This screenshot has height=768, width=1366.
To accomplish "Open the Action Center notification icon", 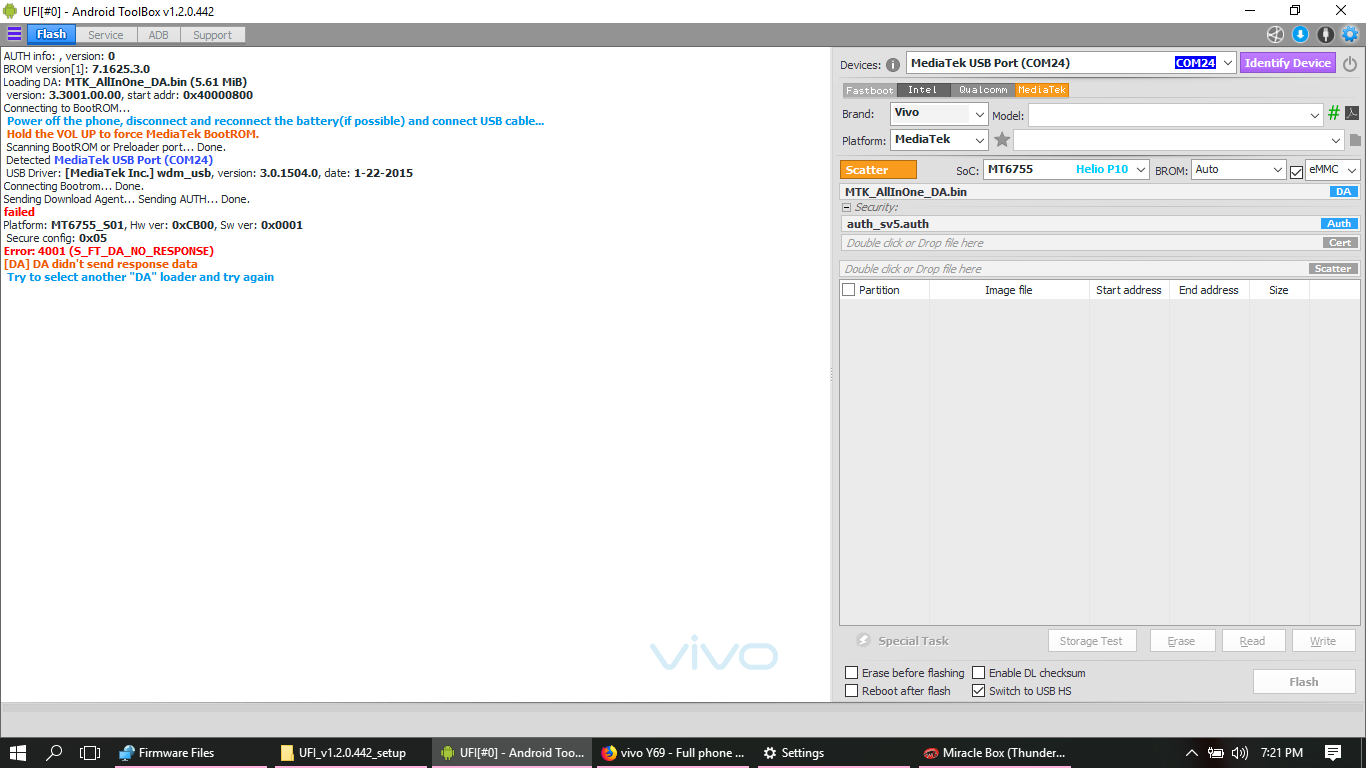I will [x=1333, y=753].
